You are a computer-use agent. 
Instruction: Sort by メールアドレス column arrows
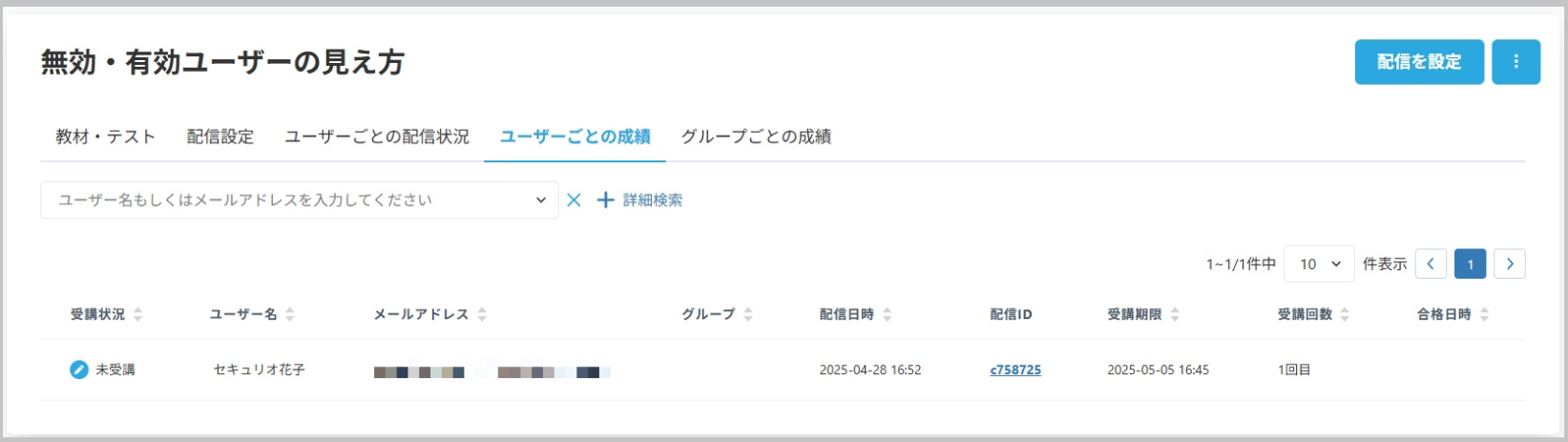pyautogui.click(x=482, y=314)
